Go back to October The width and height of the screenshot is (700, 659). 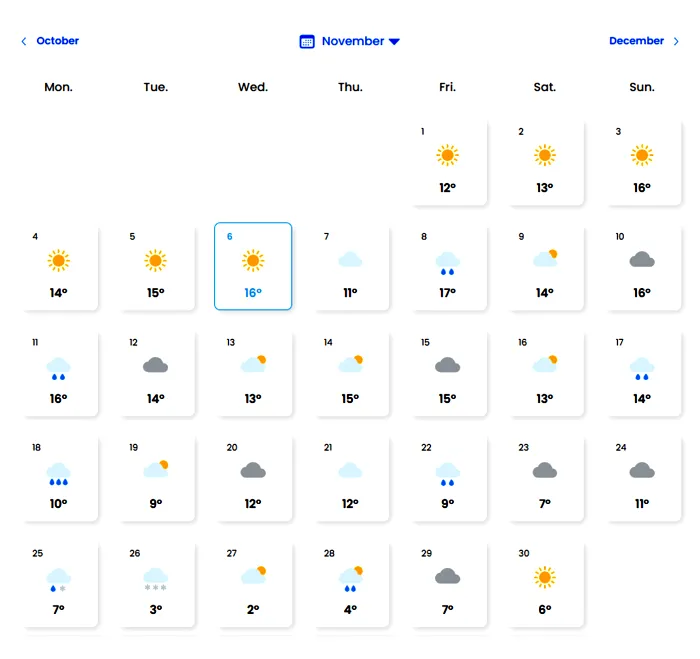pos(58,41)
